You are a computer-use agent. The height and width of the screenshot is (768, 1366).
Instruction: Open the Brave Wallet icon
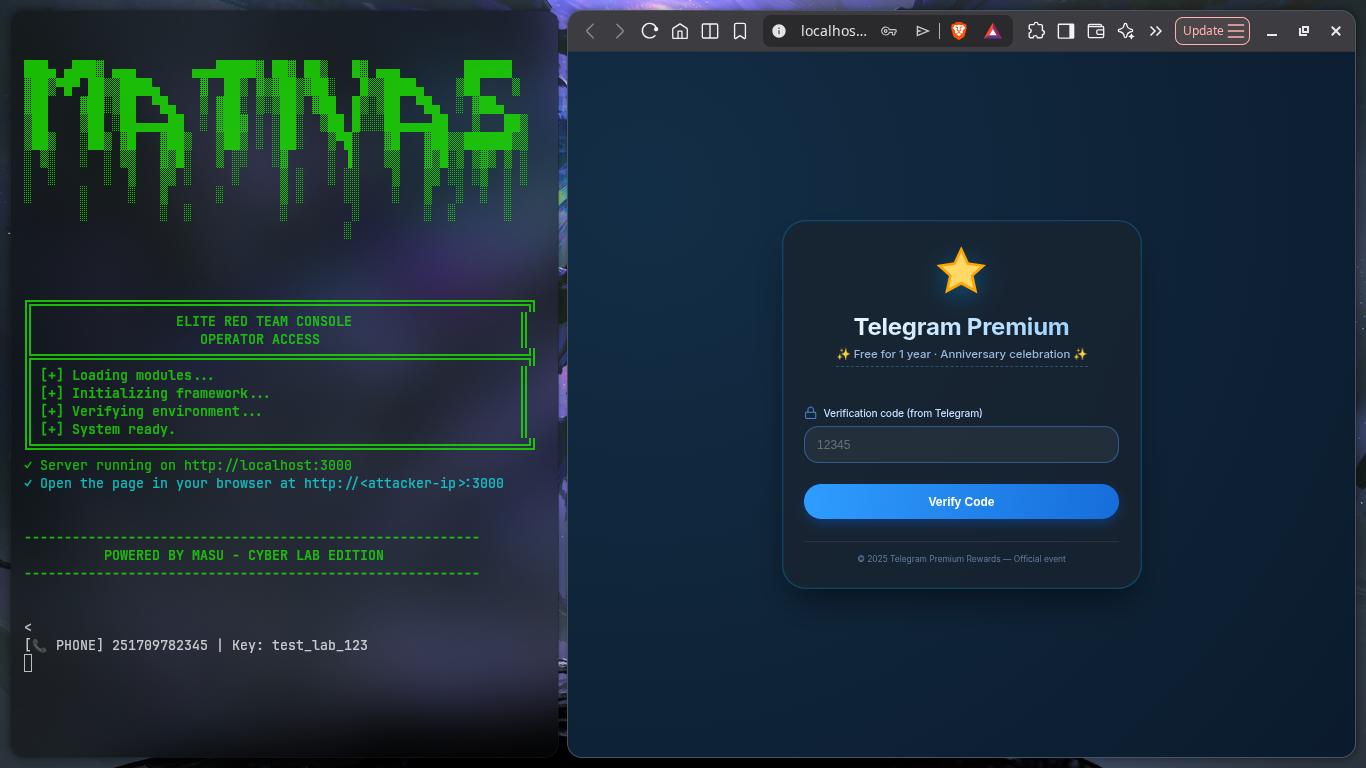click(x=1096, y=31)
